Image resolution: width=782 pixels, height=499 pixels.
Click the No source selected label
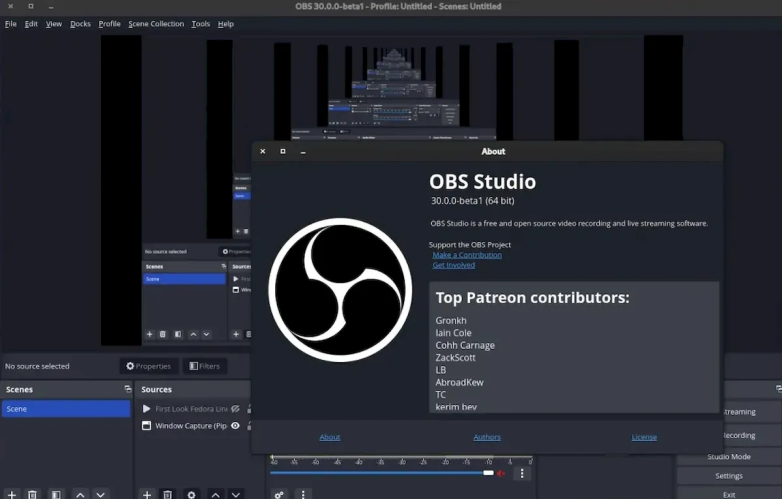pyautogui.click(x=37, y=366)
